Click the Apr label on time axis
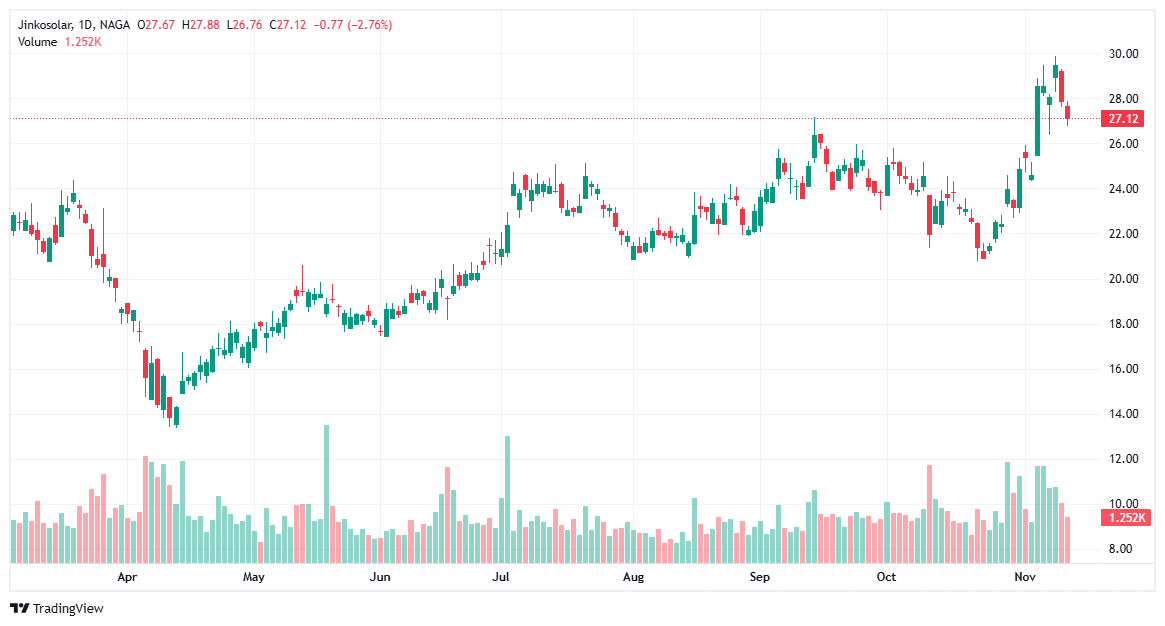Screen dimensions: 1165x626 [x=127, y=577]
